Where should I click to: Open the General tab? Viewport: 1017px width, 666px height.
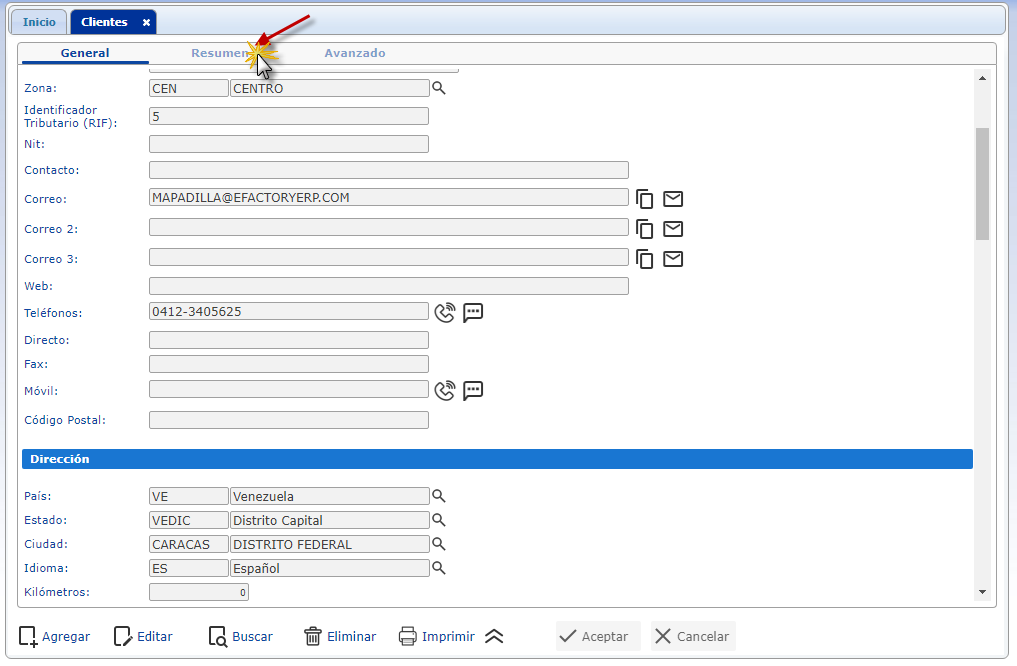(x=85, y=53)
